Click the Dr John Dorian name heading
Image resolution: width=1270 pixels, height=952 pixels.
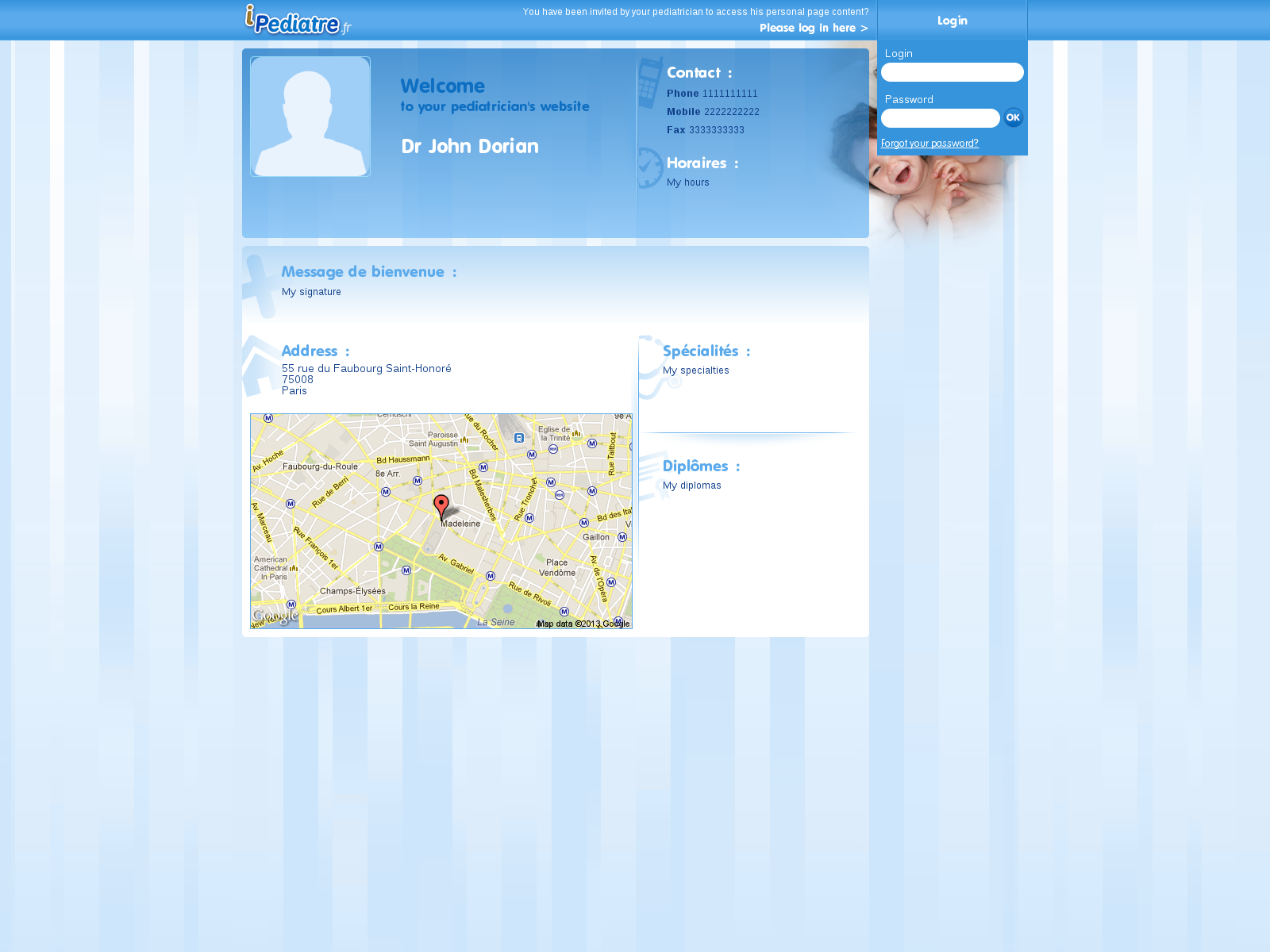pos(470,147)
